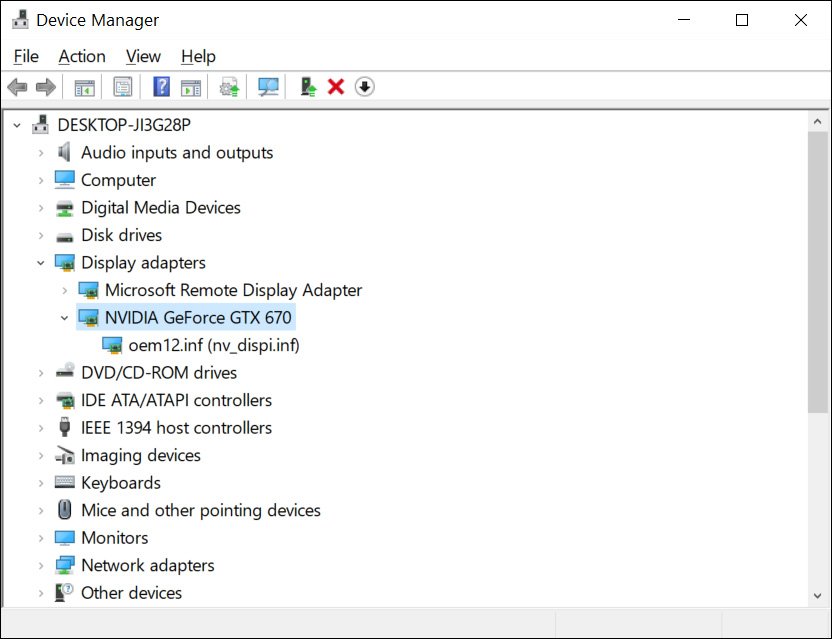Viewport: 832px width, 639px height.
Task: Expand the Microsoft Remote Display Adapter node
Action: (x=65, y=291)
